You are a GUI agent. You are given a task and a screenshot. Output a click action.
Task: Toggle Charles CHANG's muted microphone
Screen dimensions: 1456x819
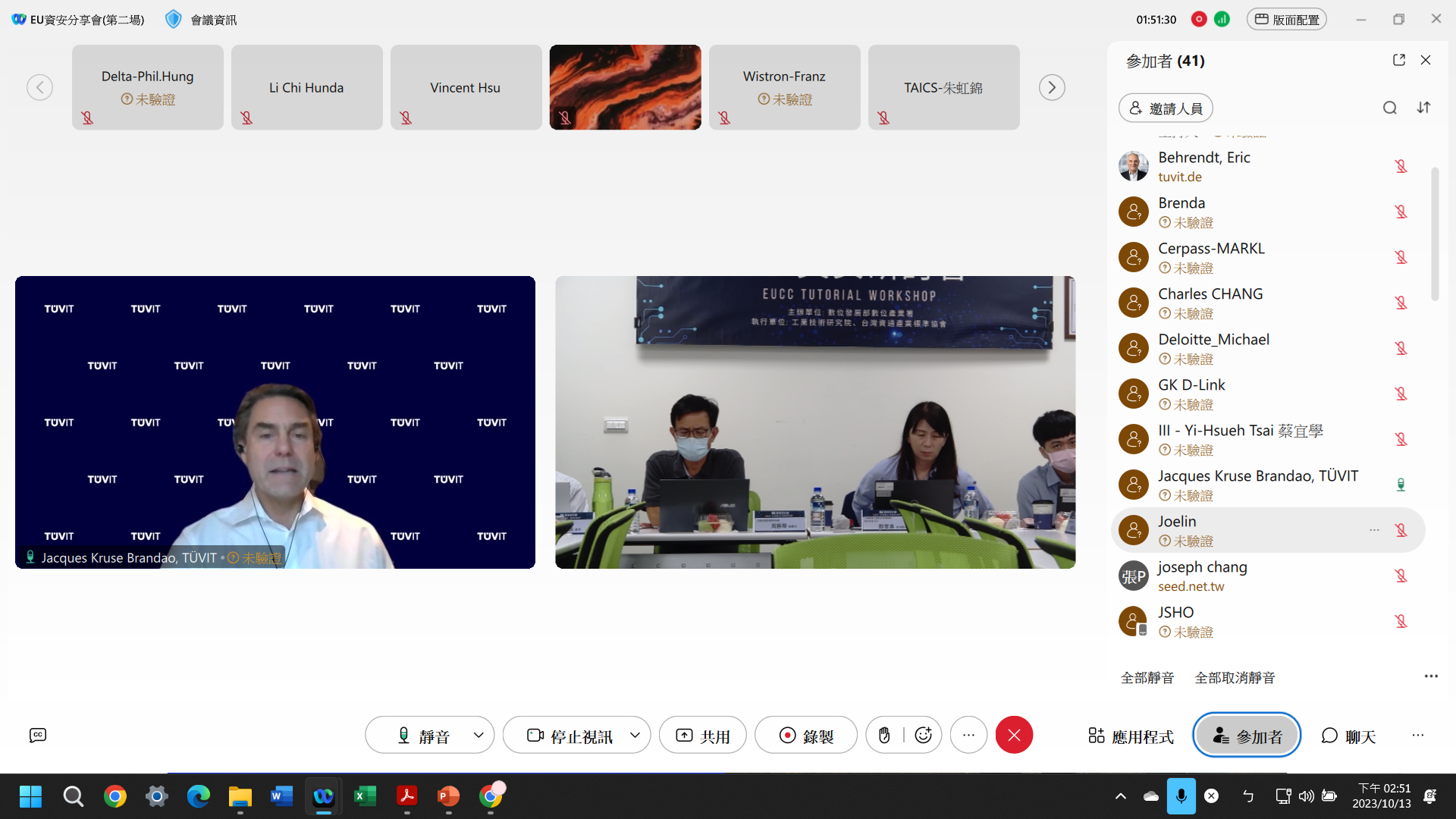[x=1401, y=303]
